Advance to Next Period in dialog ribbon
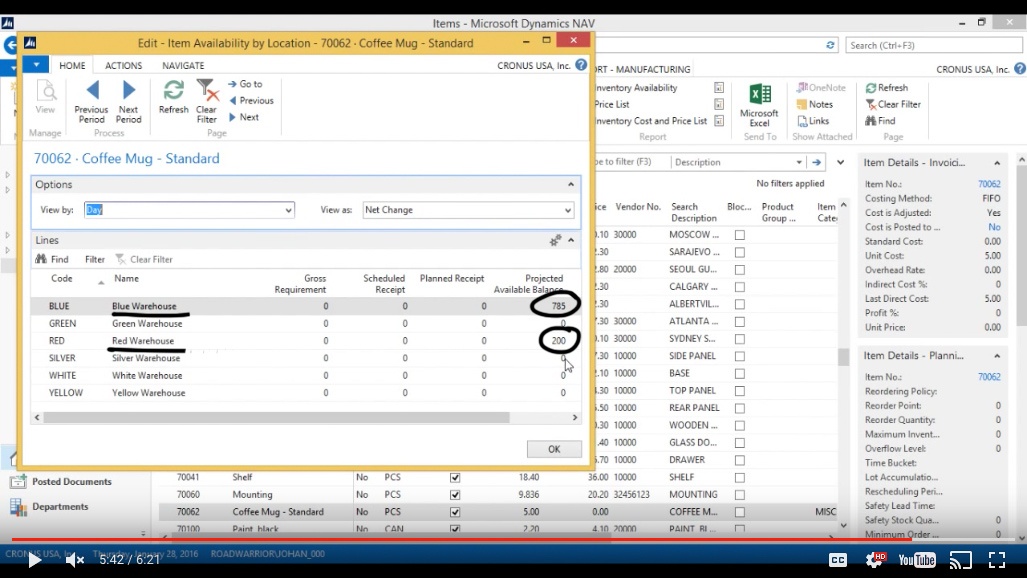 point(128,102)
